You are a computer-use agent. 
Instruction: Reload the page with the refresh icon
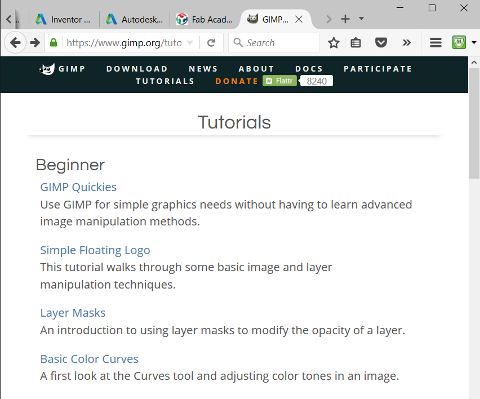coord(211,43)
